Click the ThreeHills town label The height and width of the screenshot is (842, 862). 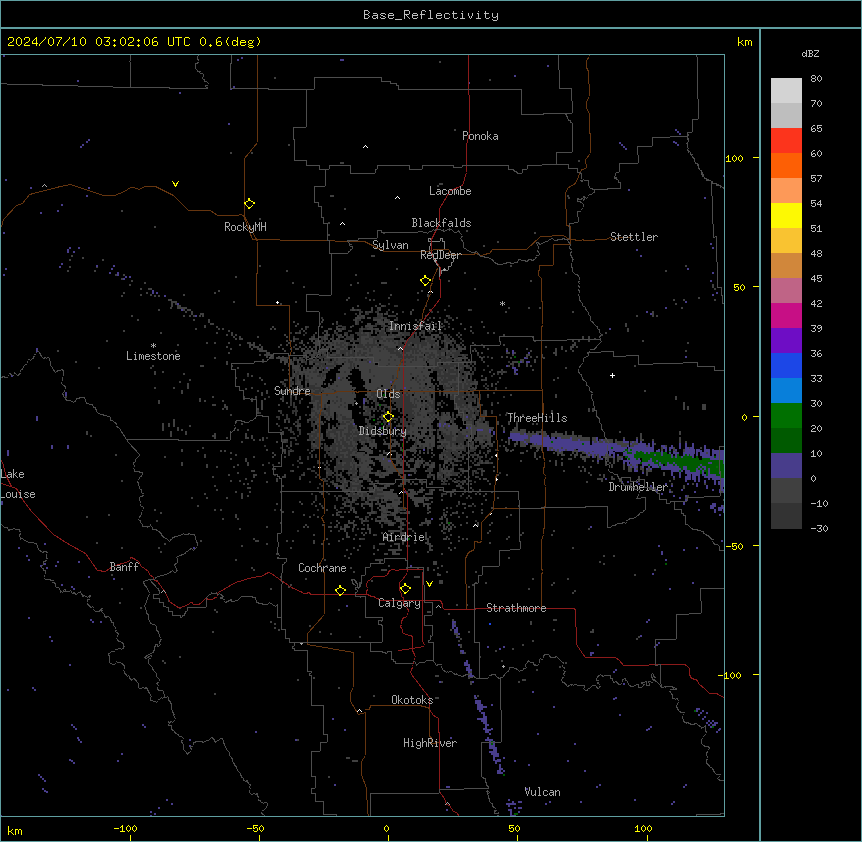[x=537, y=418]
